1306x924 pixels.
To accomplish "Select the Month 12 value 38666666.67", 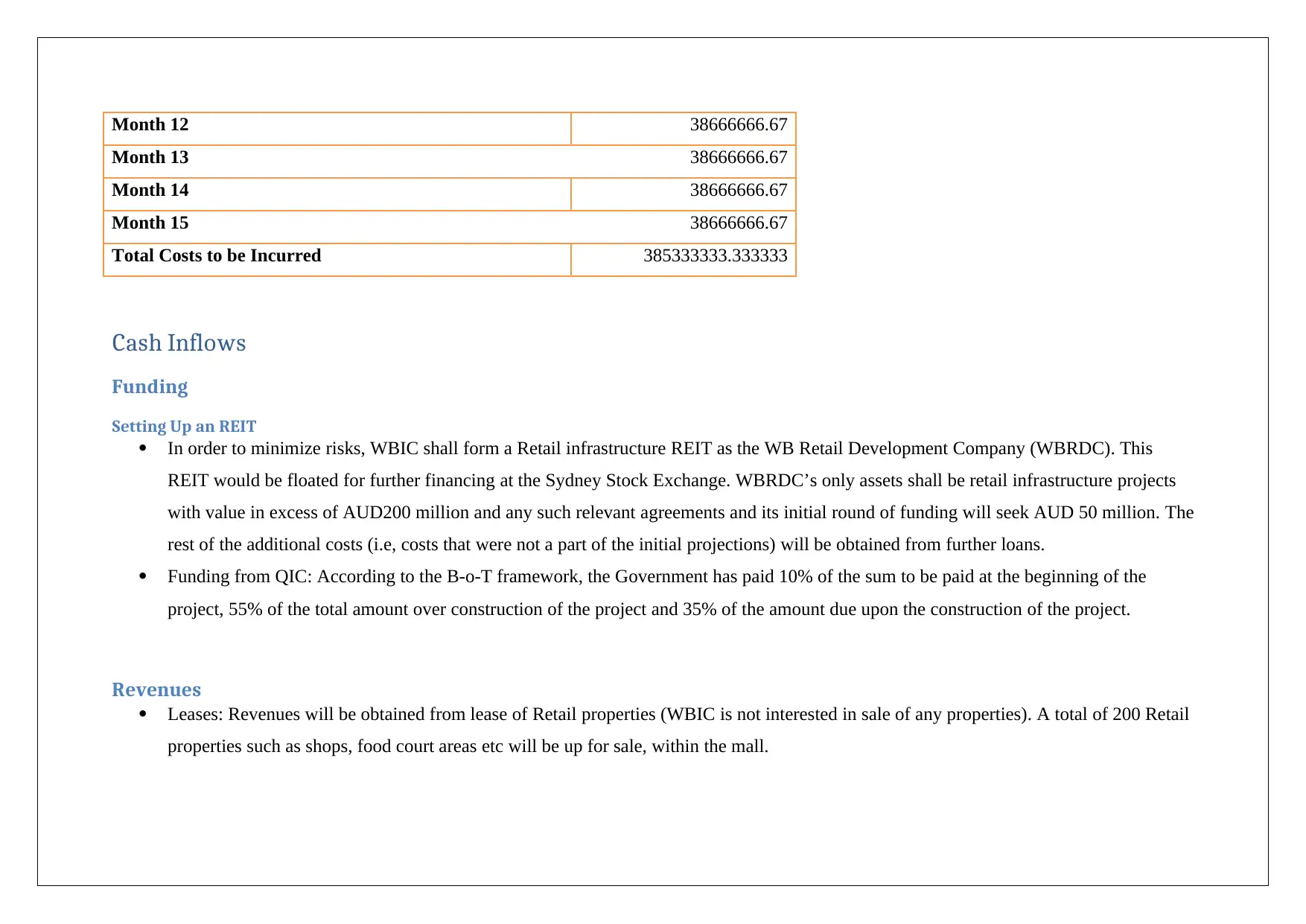I will 738,124.
